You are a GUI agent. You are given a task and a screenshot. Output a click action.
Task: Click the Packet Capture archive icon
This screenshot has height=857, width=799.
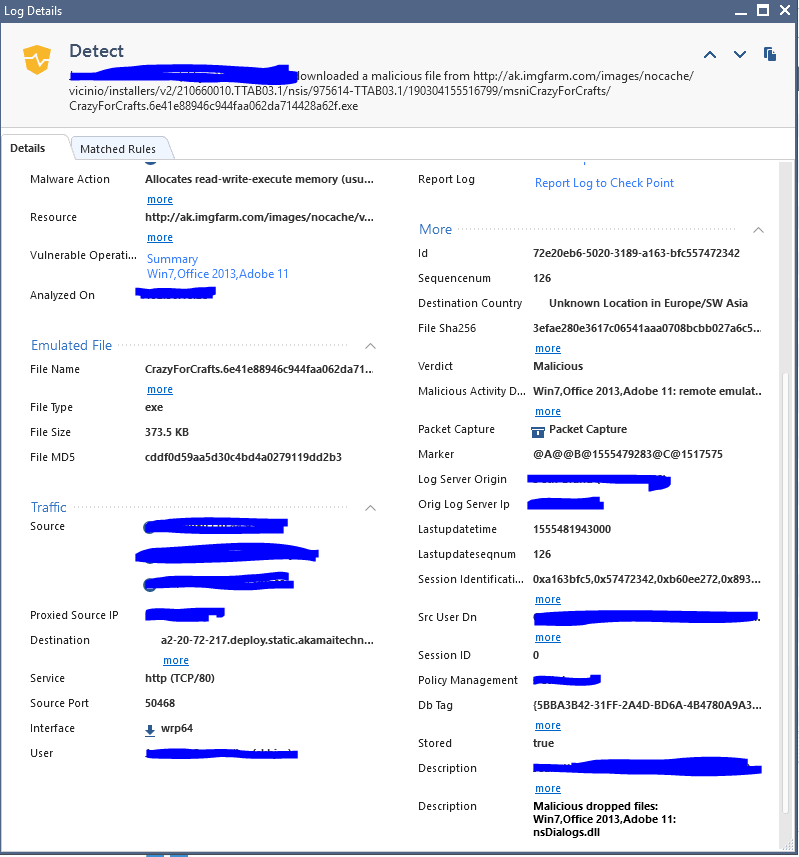(537, 430)
